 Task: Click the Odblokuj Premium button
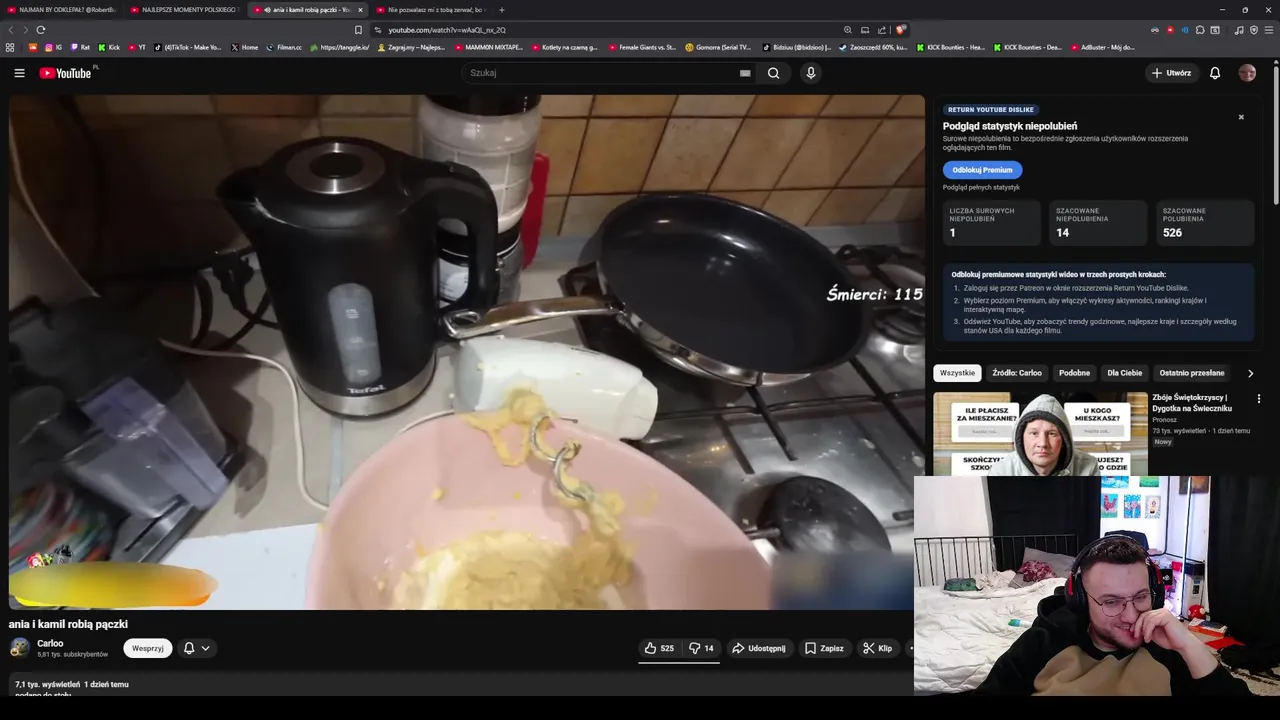(982, 170)
